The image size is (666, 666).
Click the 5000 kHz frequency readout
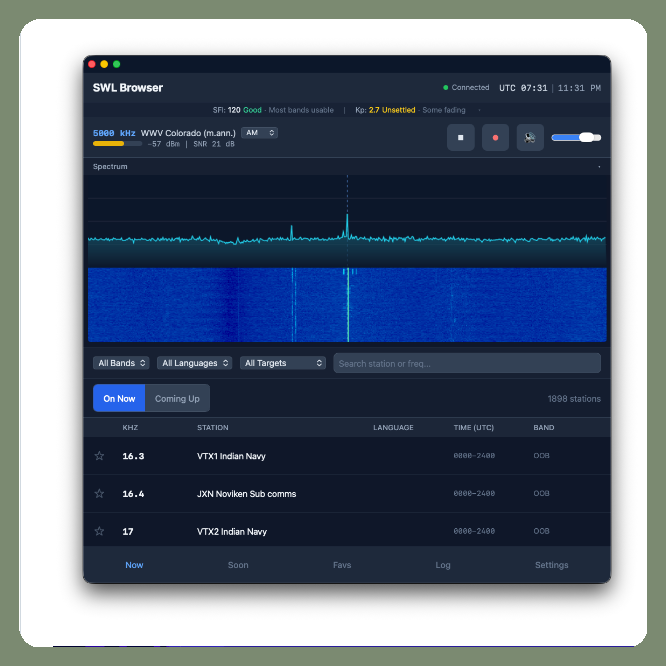click(114, 133)
